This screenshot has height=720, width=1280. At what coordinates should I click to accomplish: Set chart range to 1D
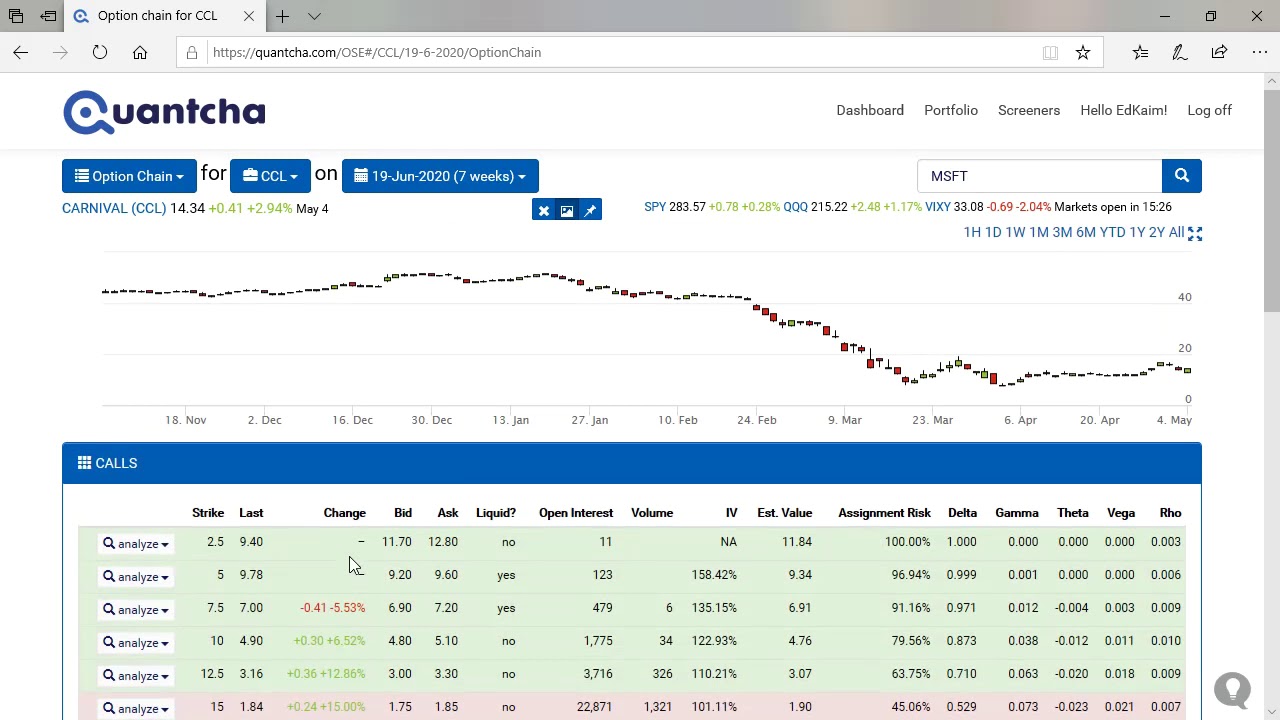click(993, 232)
